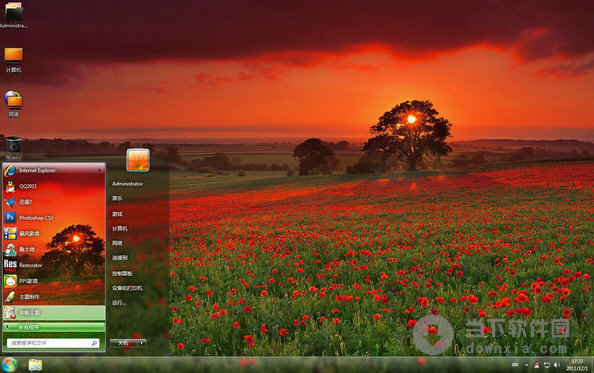The image size is (594, 373).
Task: Click the Start menu search box
Action: [53, 343]
